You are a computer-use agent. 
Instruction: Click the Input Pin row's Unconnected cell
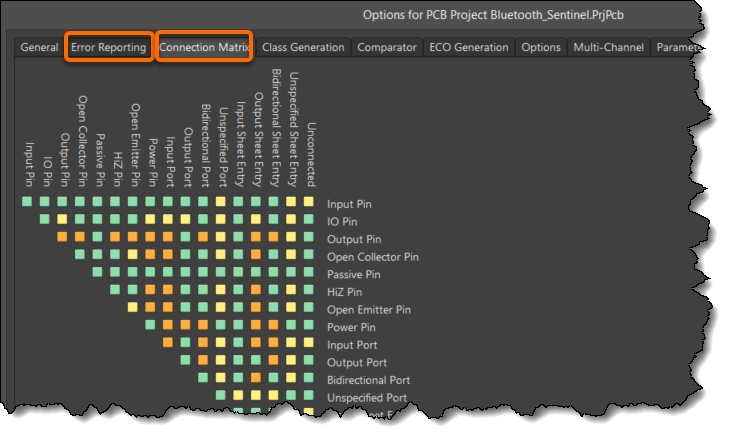(309, 202)
